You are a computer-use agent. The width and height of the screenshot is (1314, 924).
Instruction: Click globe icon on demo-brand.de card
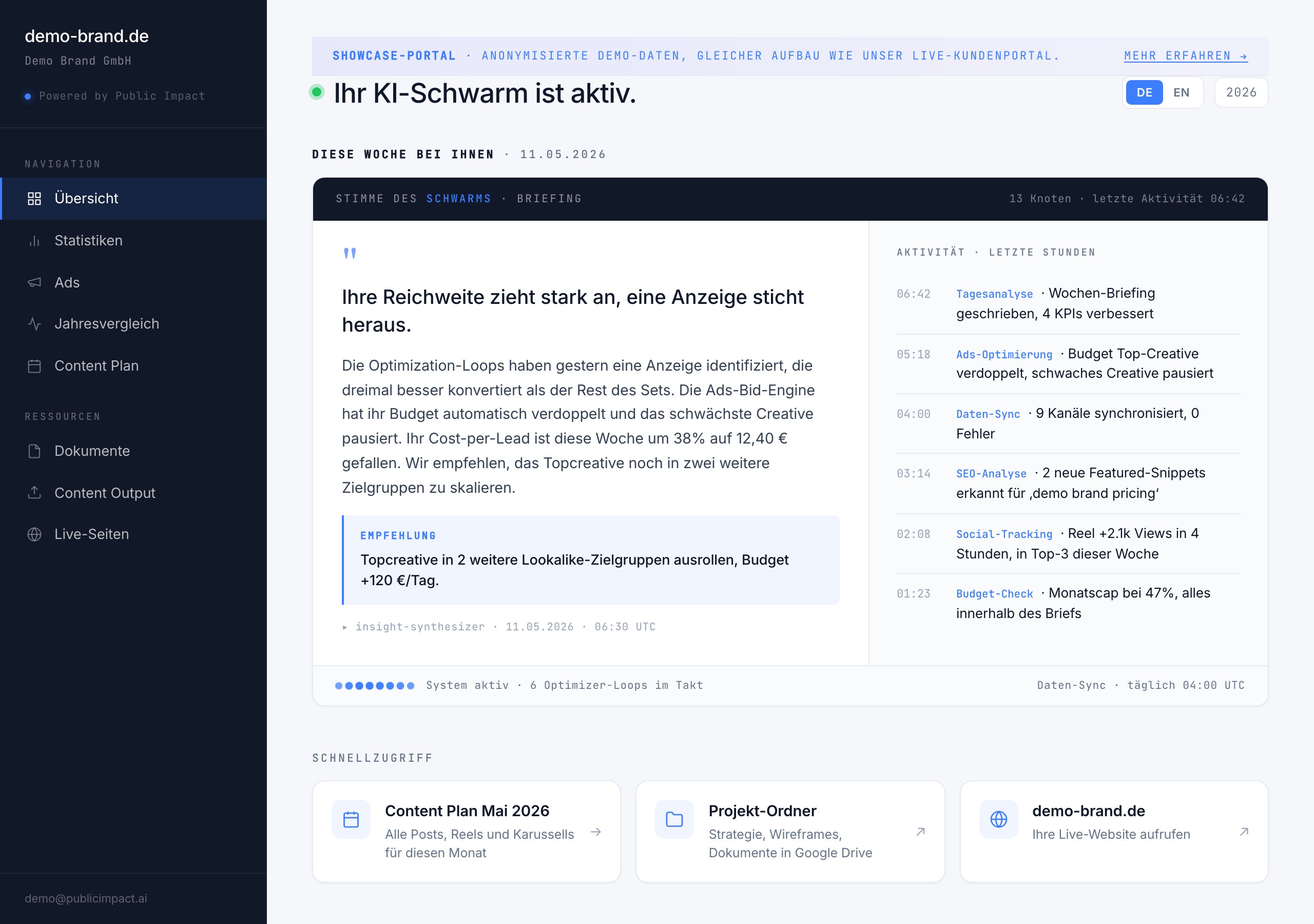[999, 819]
